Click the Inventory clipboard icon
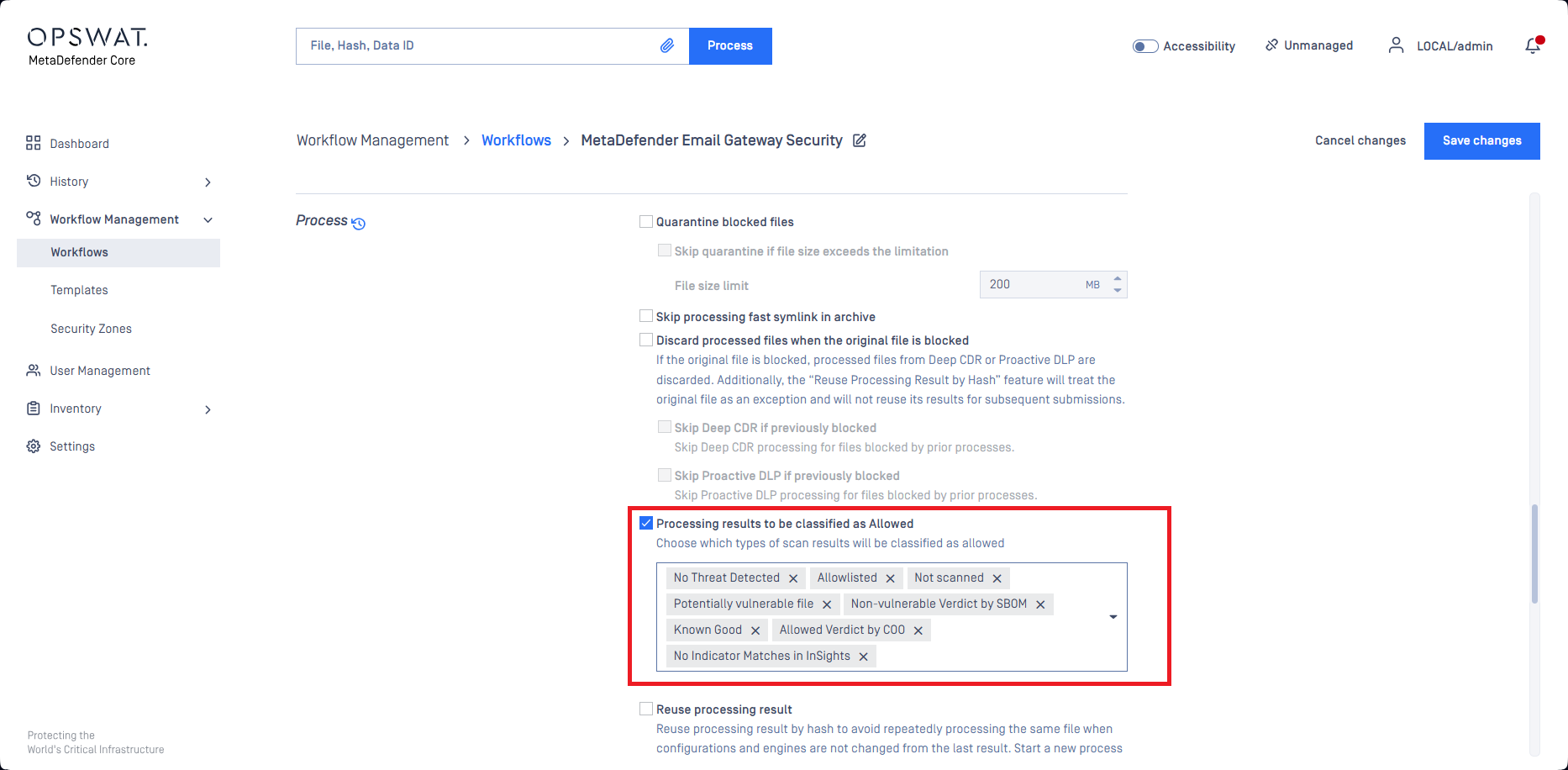This screenshot has width=1568, height=770. (34, 408)
